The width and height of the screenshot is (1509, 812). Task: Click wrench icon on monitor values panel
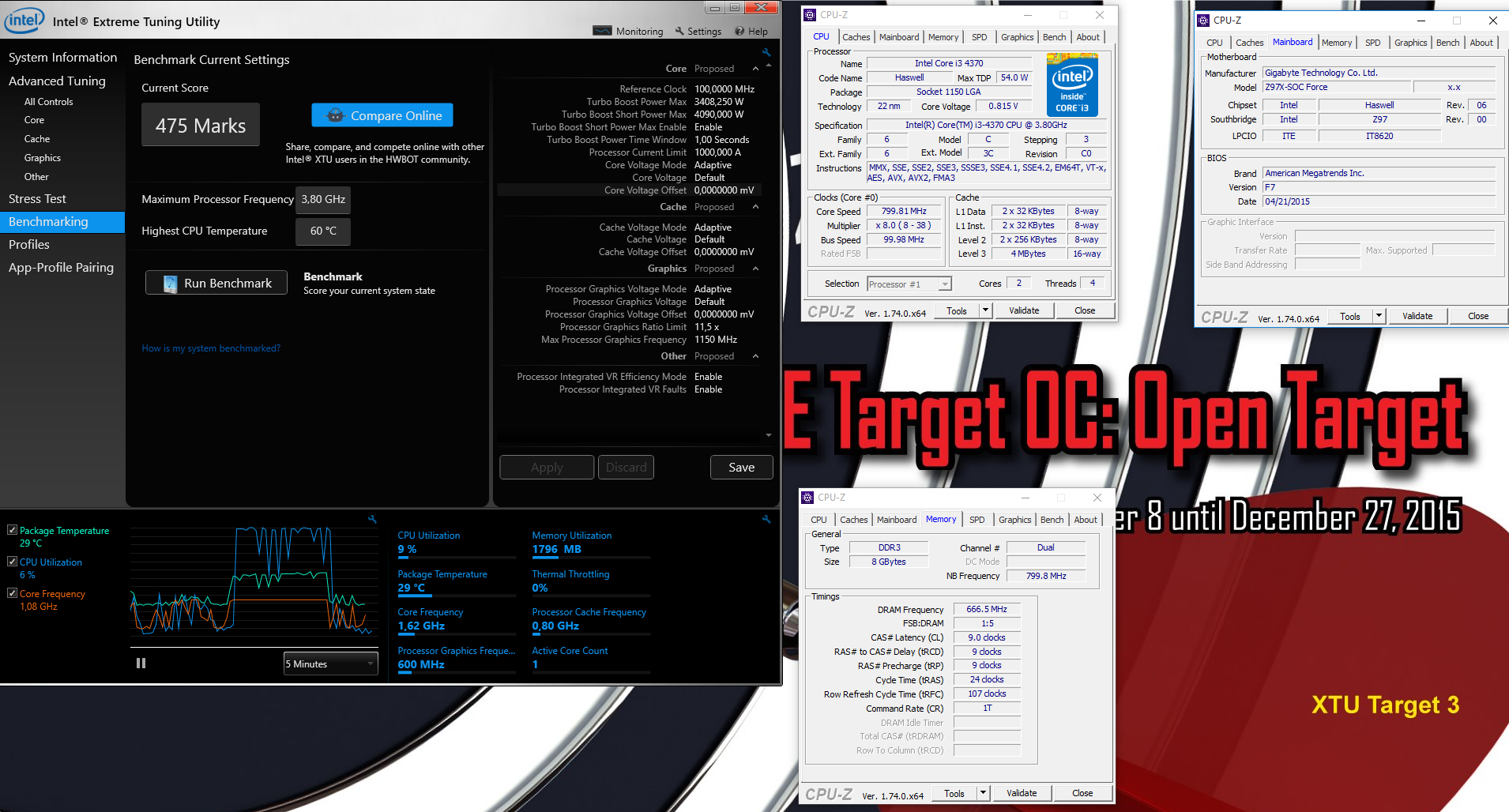pyautogui.click(x=766, y=519)
